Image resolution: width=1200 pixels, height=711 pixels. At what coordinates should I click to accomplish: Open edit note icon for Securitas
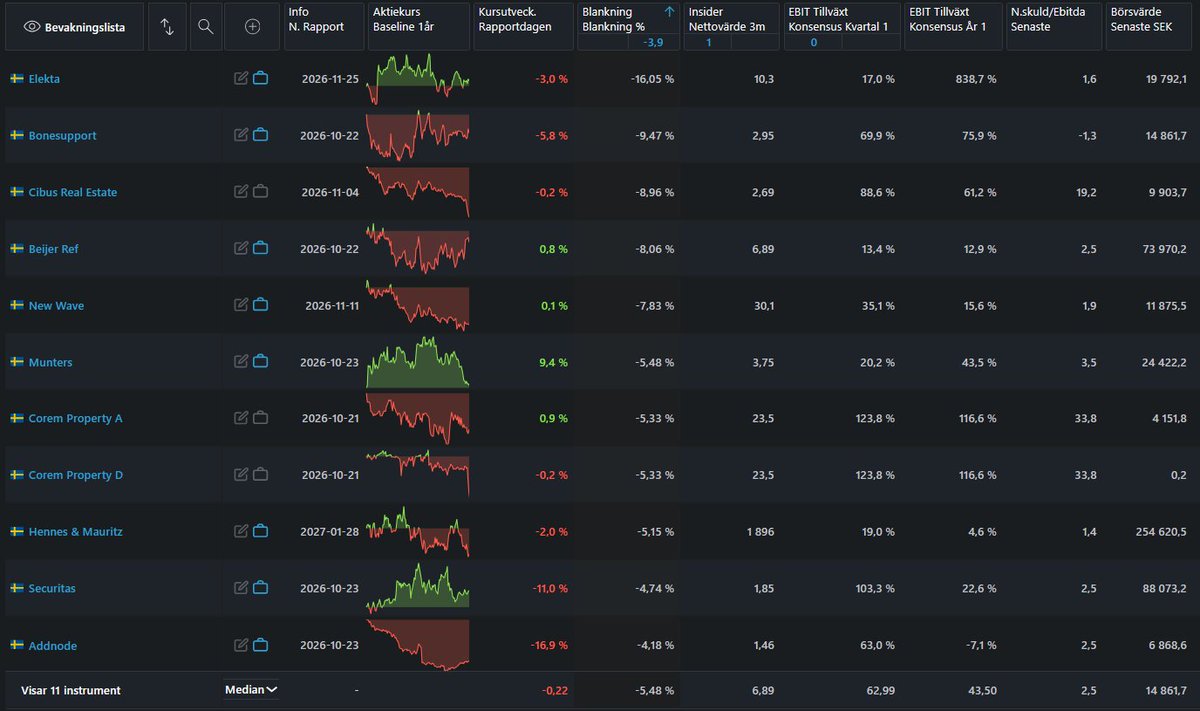(241, 588)
